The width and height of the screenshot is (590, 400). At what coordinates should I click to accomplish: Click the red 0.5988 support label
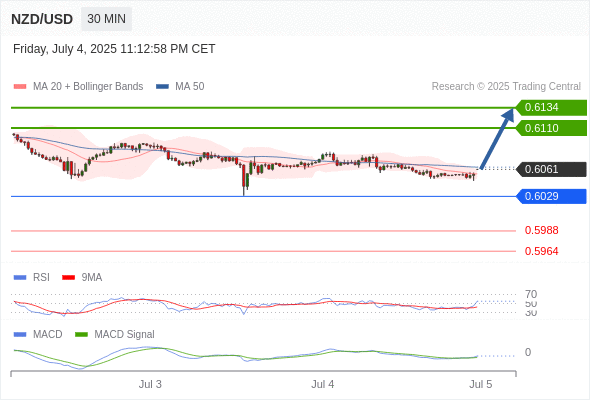coord(541,230)
